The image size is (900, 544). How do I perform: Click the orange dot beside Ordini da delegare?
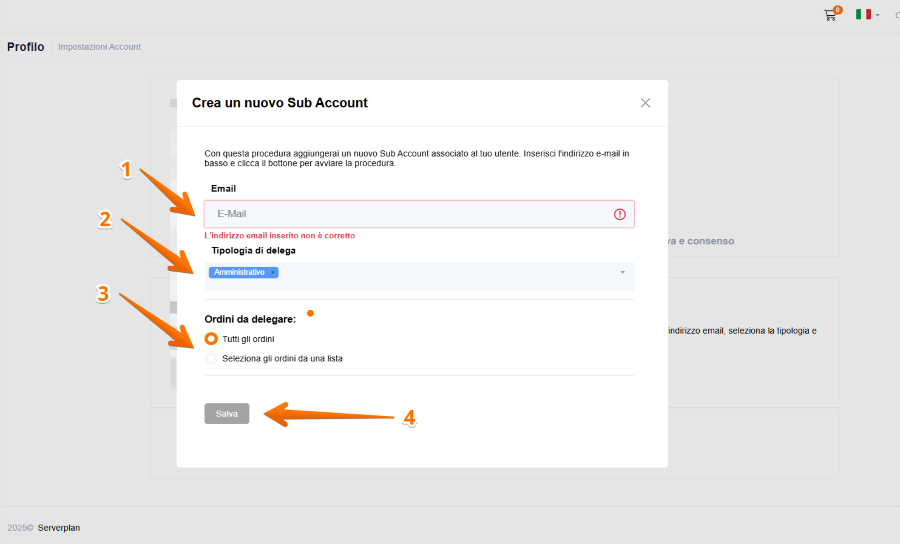pos(310,314)
